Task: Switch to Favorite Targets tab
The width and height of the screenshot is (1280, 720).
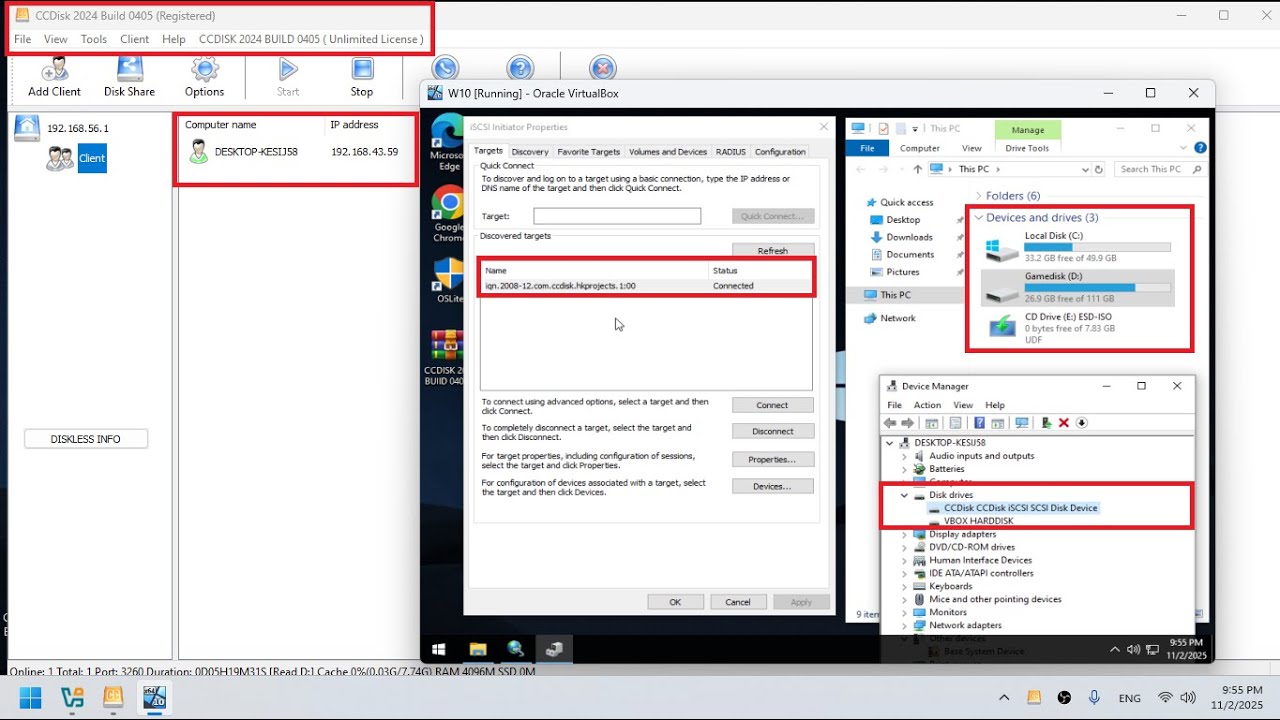Action: point(589,152)
